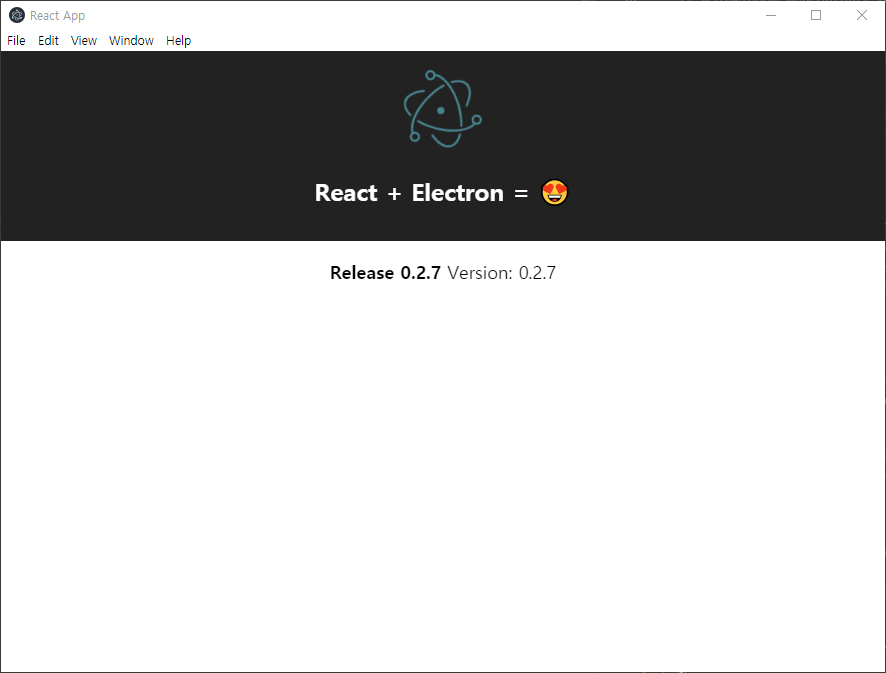Click the heart-eyes emoji in the heading
Image resolution: width=886 pixels, height=673 pixels.
coord(555,193)
